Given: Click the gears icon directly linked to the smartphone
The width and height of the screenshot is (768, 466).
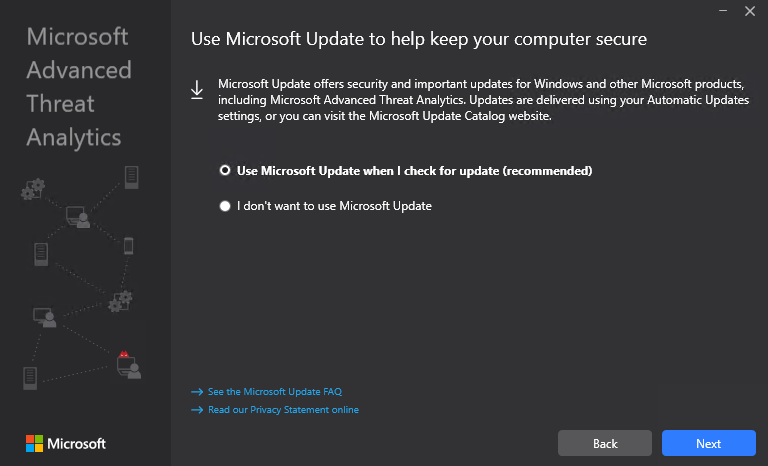Looking at the screenshot, I should click(120, 298).
